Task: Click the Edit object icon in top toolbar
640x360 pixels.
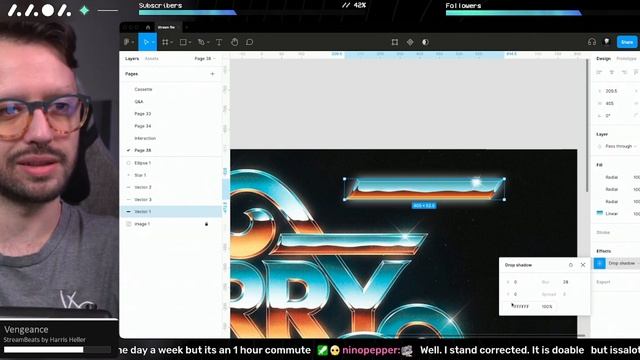Action: tap(395, 42)
